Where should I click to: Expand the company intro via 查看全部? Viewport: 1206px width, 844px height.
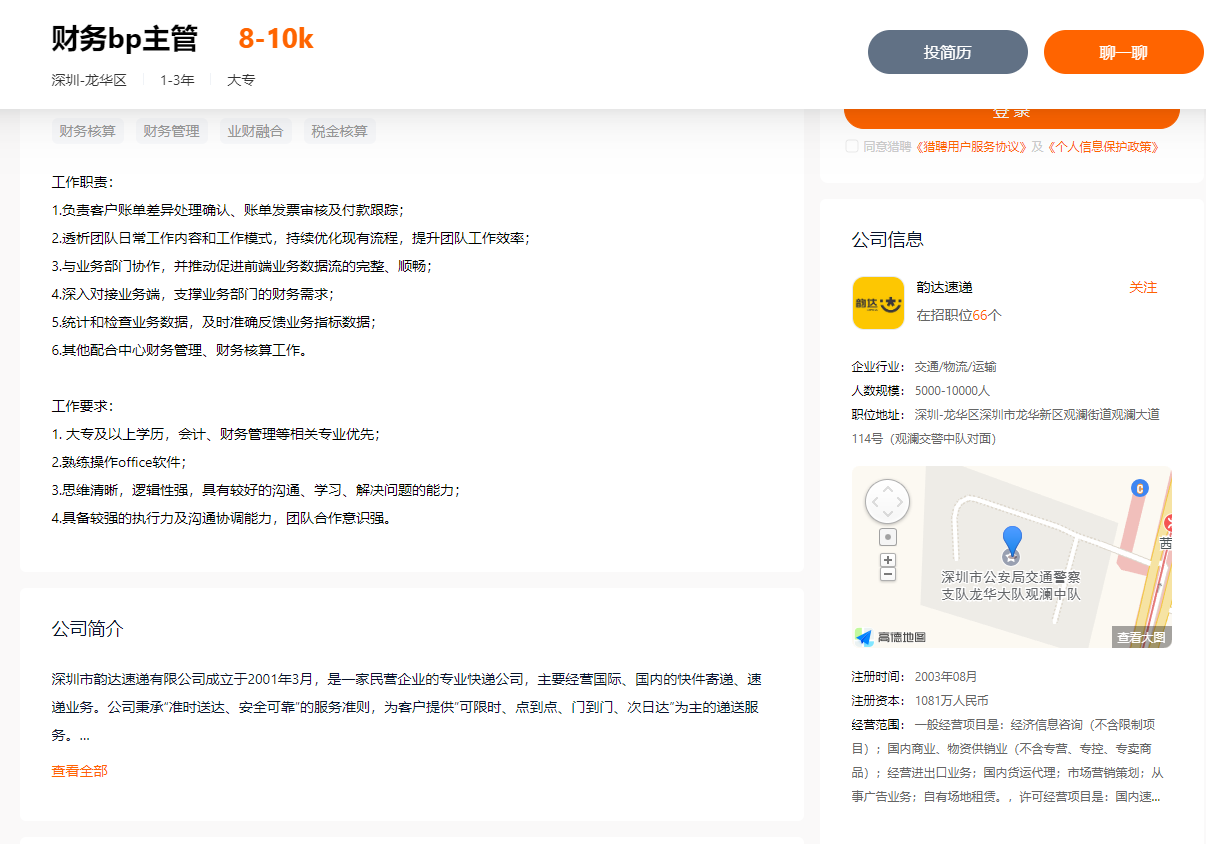(79, 770)
